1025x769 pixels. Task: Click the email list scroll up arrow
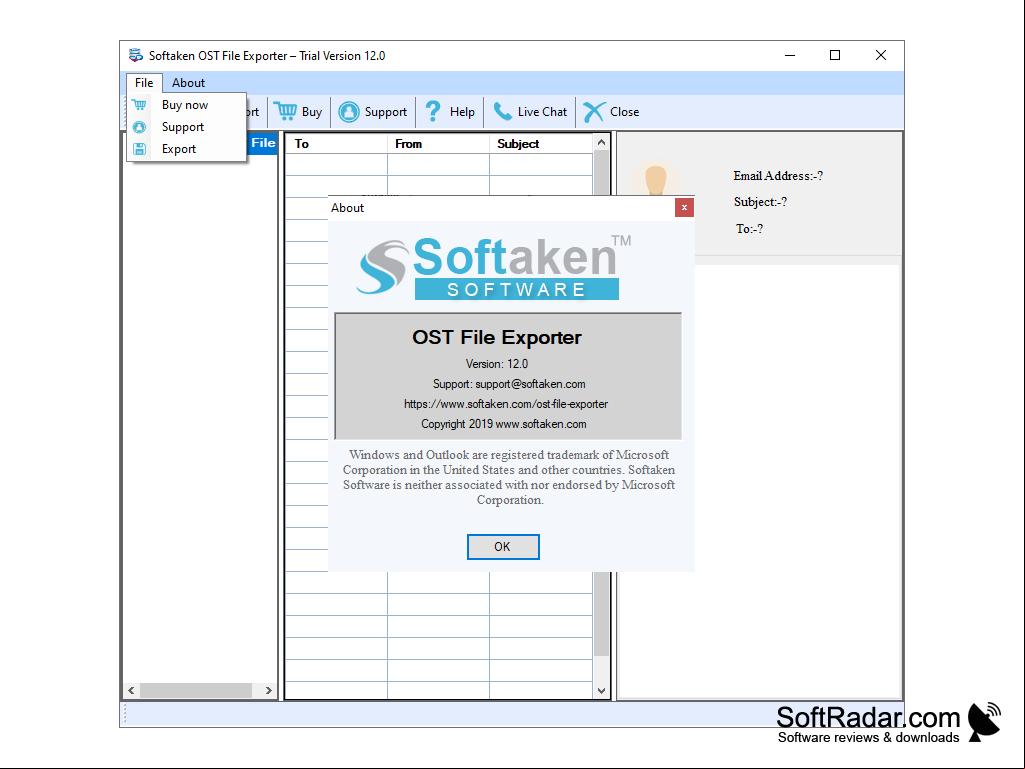(601, 142)
